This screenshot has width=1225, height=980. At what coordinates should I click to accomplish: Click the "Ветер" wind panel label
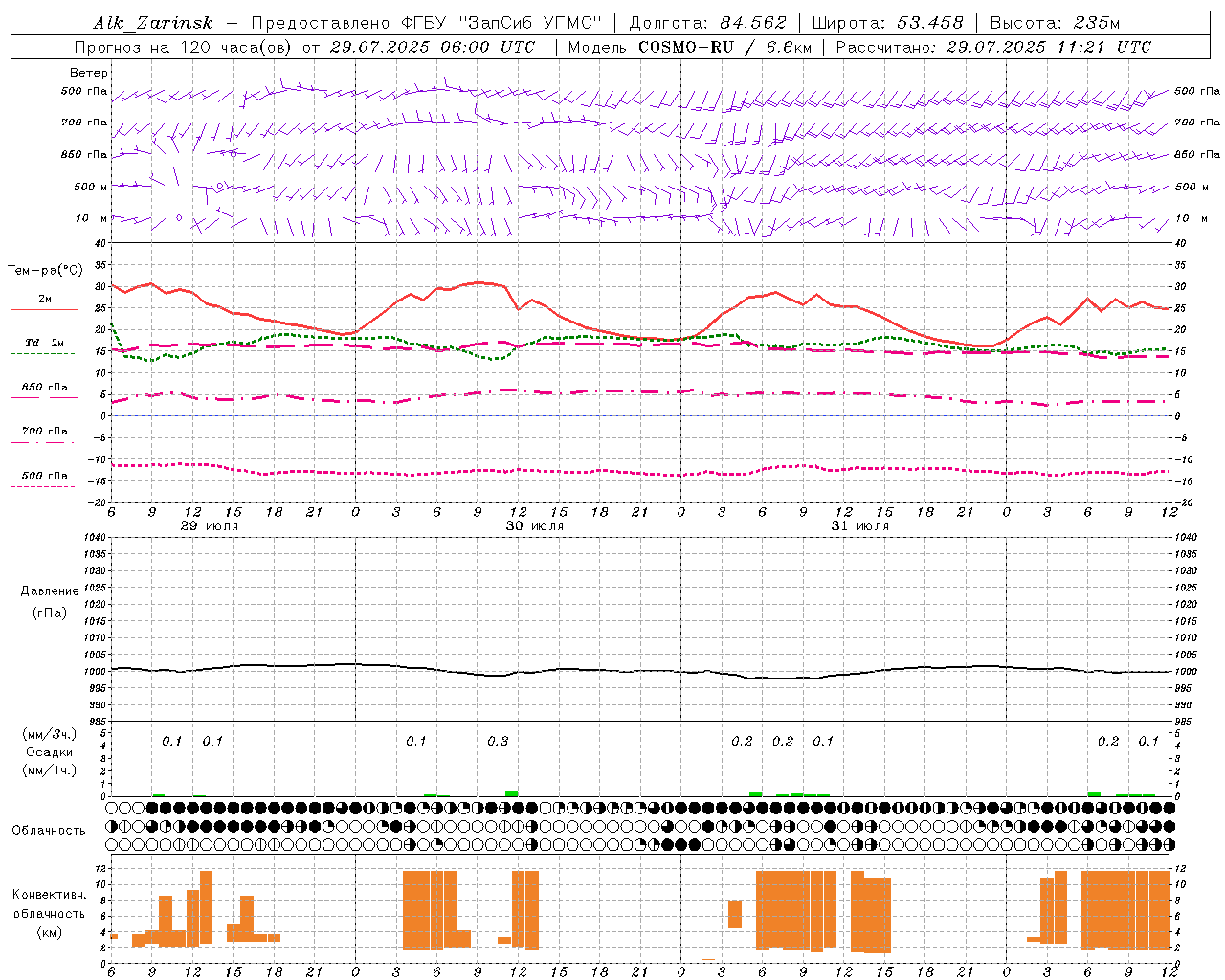88,73
